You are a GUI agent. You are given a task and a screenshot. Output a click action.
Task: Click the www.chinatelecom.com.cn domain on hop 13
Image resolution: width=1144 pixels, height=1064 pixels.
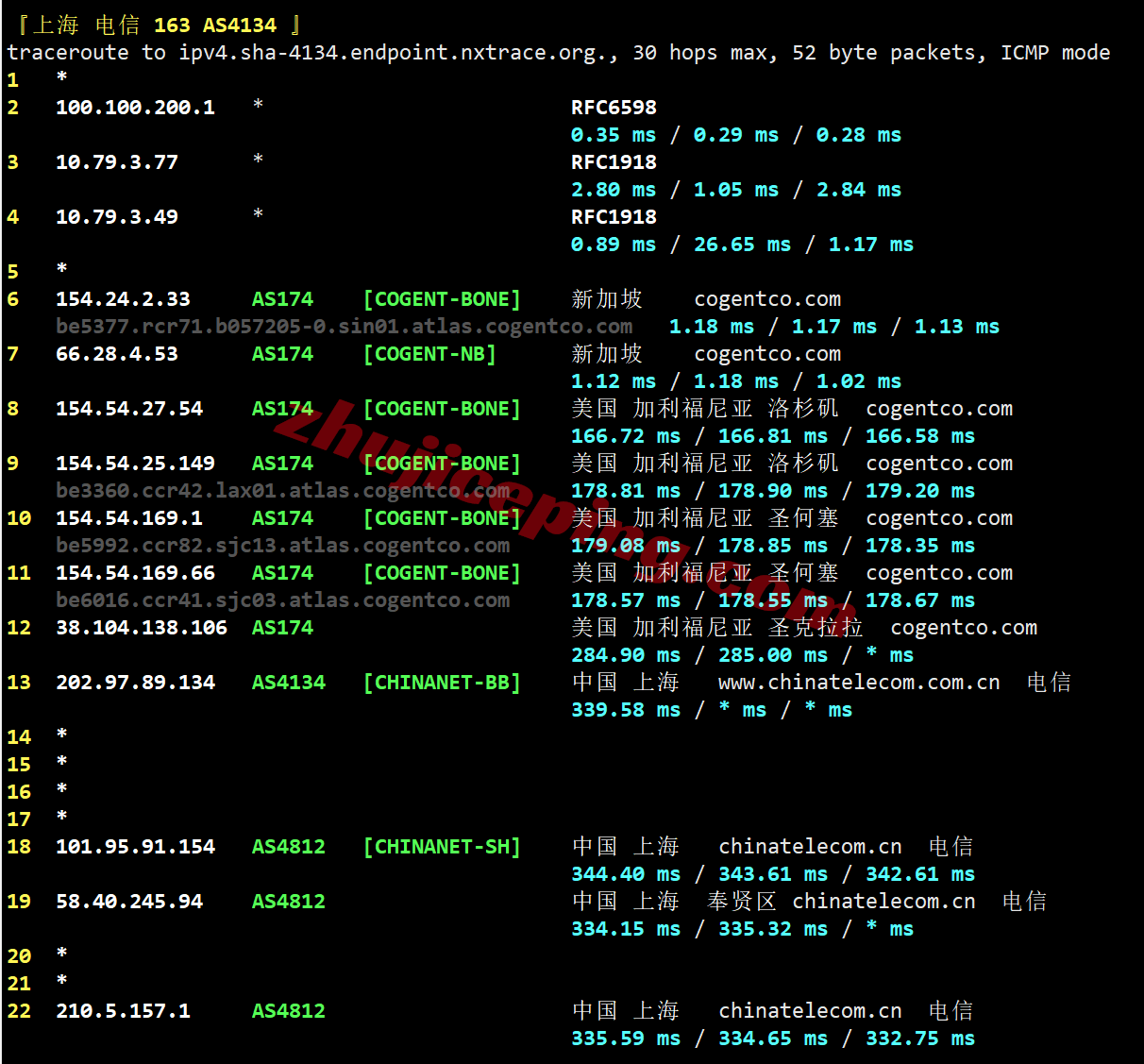pyautogui.click(x=859, y=682)
